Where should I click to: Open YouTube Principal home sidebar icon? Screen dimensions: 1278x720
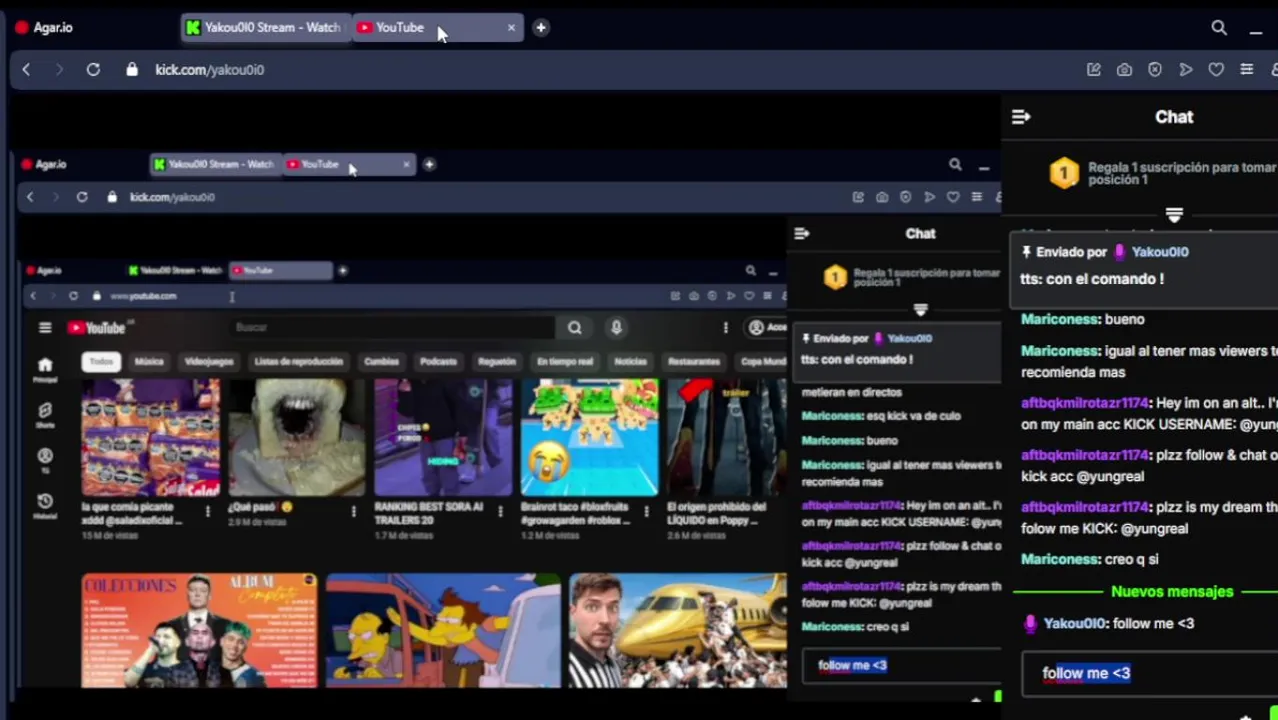[44, 369]
